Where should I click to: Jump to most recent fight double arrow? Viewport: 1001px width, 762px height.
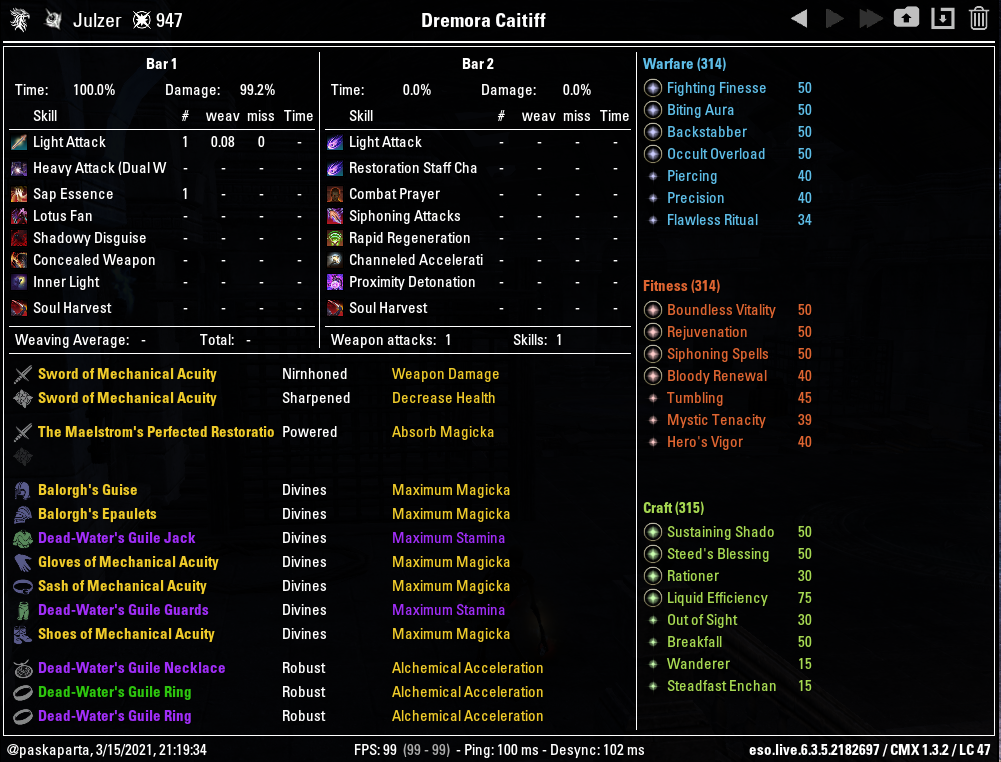[870, 19]
